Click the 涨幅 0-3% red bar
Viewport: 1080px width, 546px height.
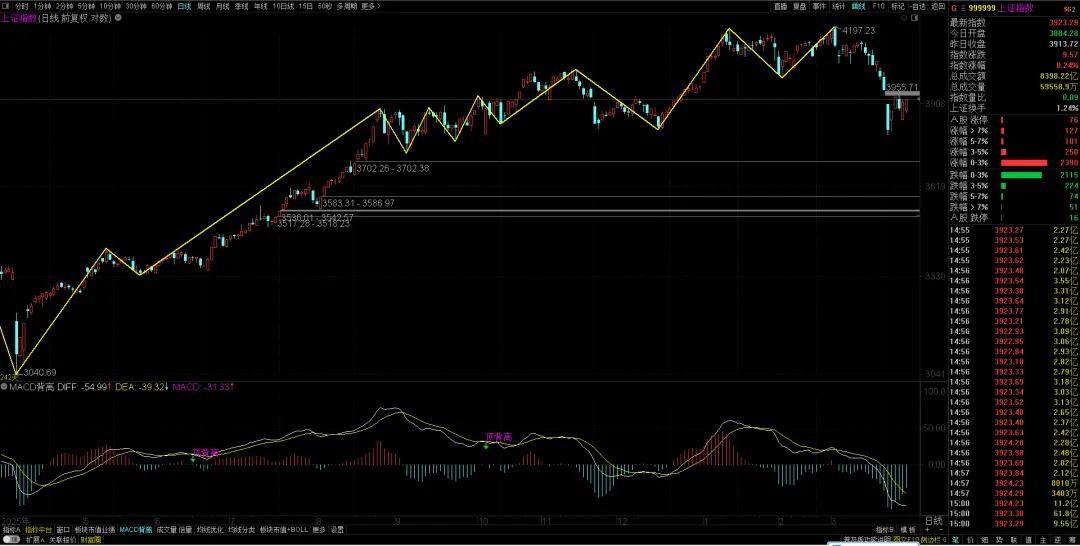click(x=1024, y=162)
